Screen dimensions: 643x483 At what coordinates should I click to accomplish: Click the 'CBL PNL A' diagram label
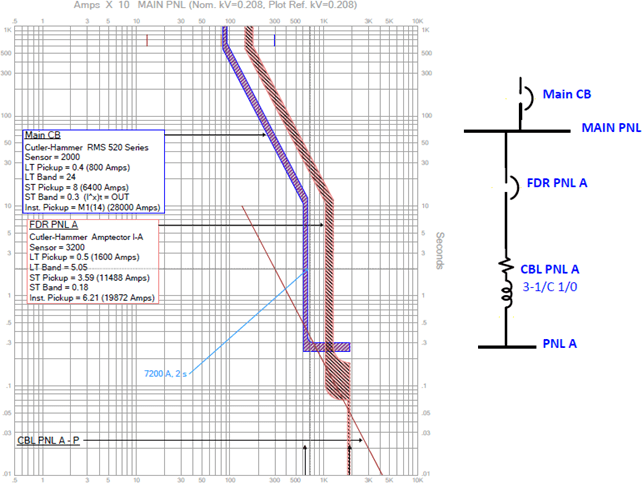click(x=550, y=269)
